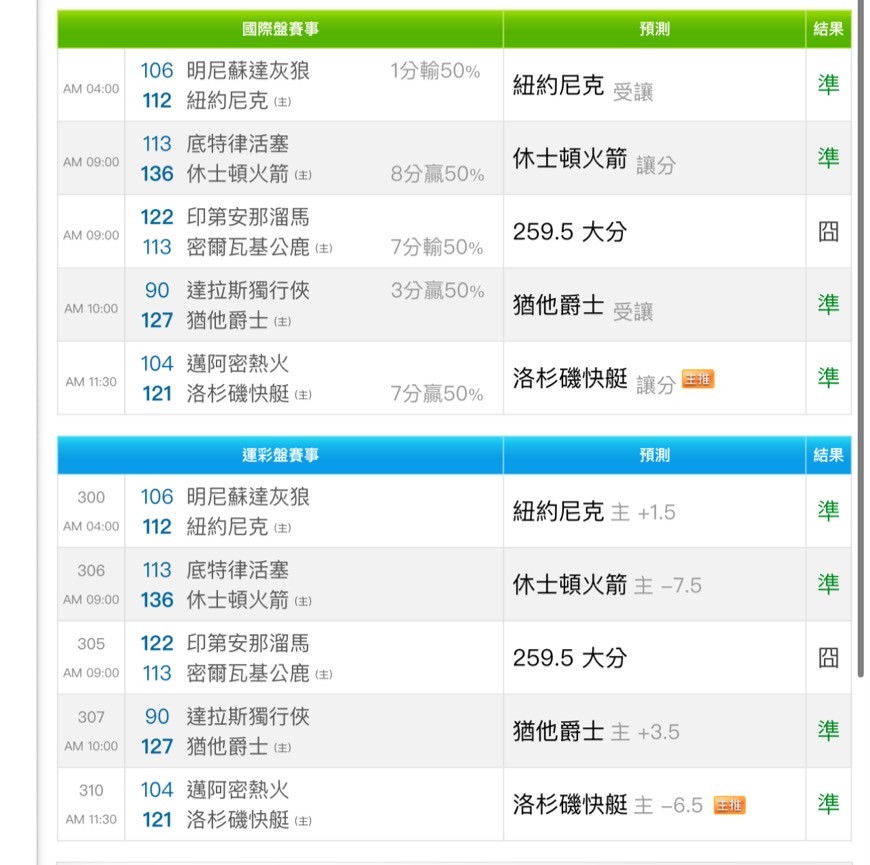Click 達拉斯獨行俠 in the 運彩盤 table
Viewport: 870px width, 865px height.
click(x=248, y=716)
